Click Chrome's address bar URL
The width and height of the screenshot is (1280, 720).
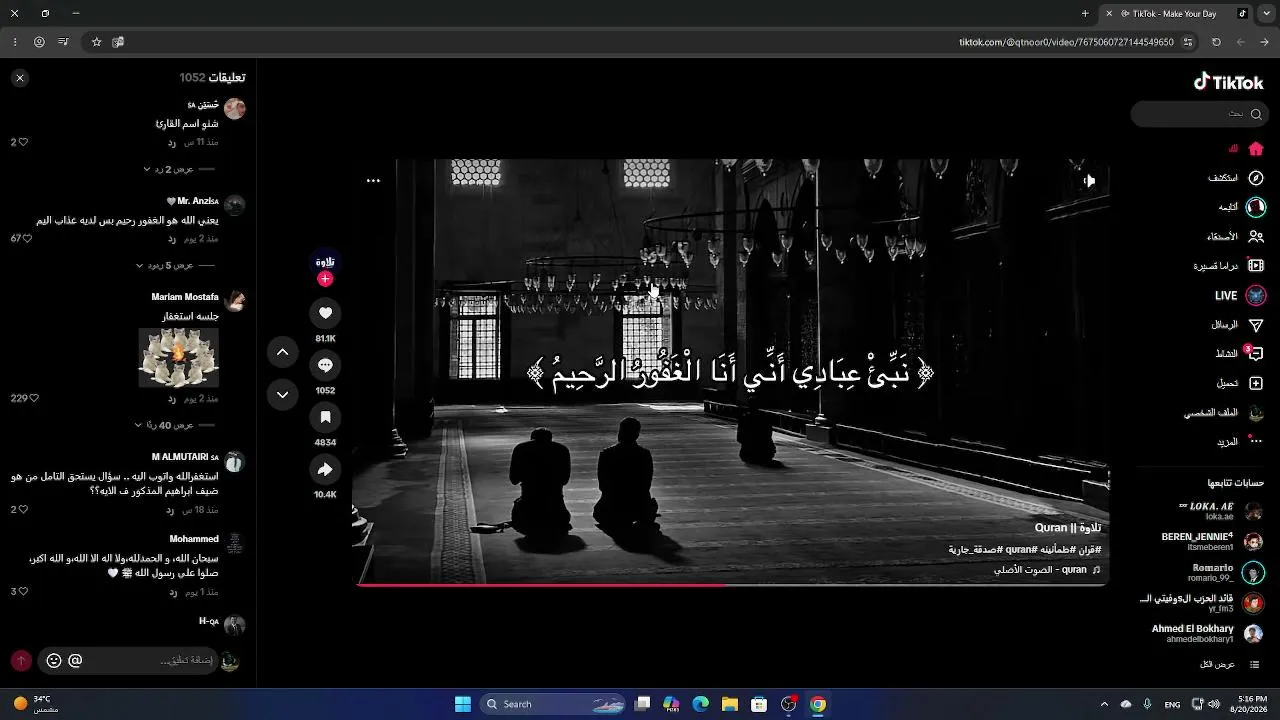coord(1066,42)
